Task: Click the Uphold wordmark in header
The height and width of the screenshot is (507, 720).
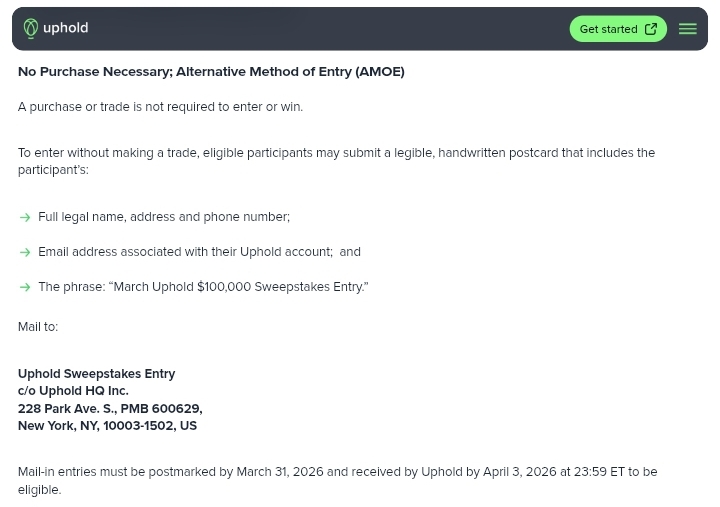Action: (66, 29)
